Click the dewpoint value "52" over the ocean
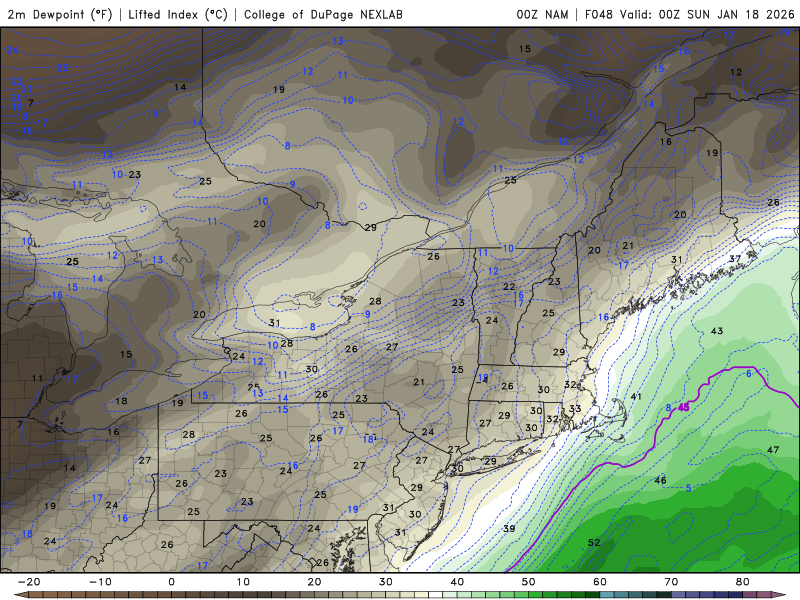Viewport: 800px width, 600px height. pos(594,542)
